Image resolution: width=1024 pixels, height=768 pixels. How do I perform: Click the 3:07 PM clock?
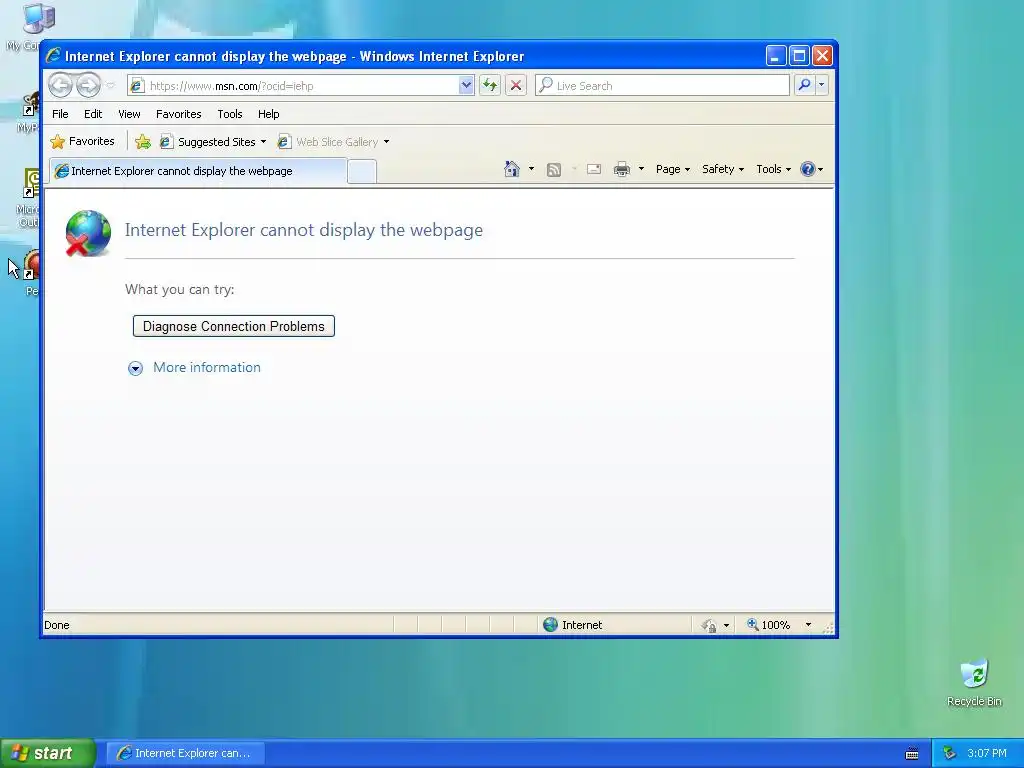(987, 753)
